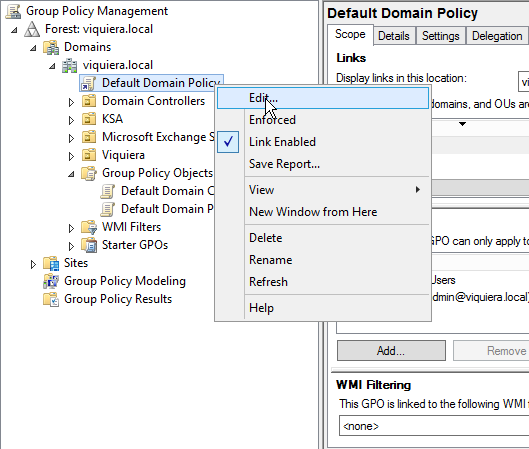
Task: Toggle the Link Enabled checkmark option
Action: [282, 142]
